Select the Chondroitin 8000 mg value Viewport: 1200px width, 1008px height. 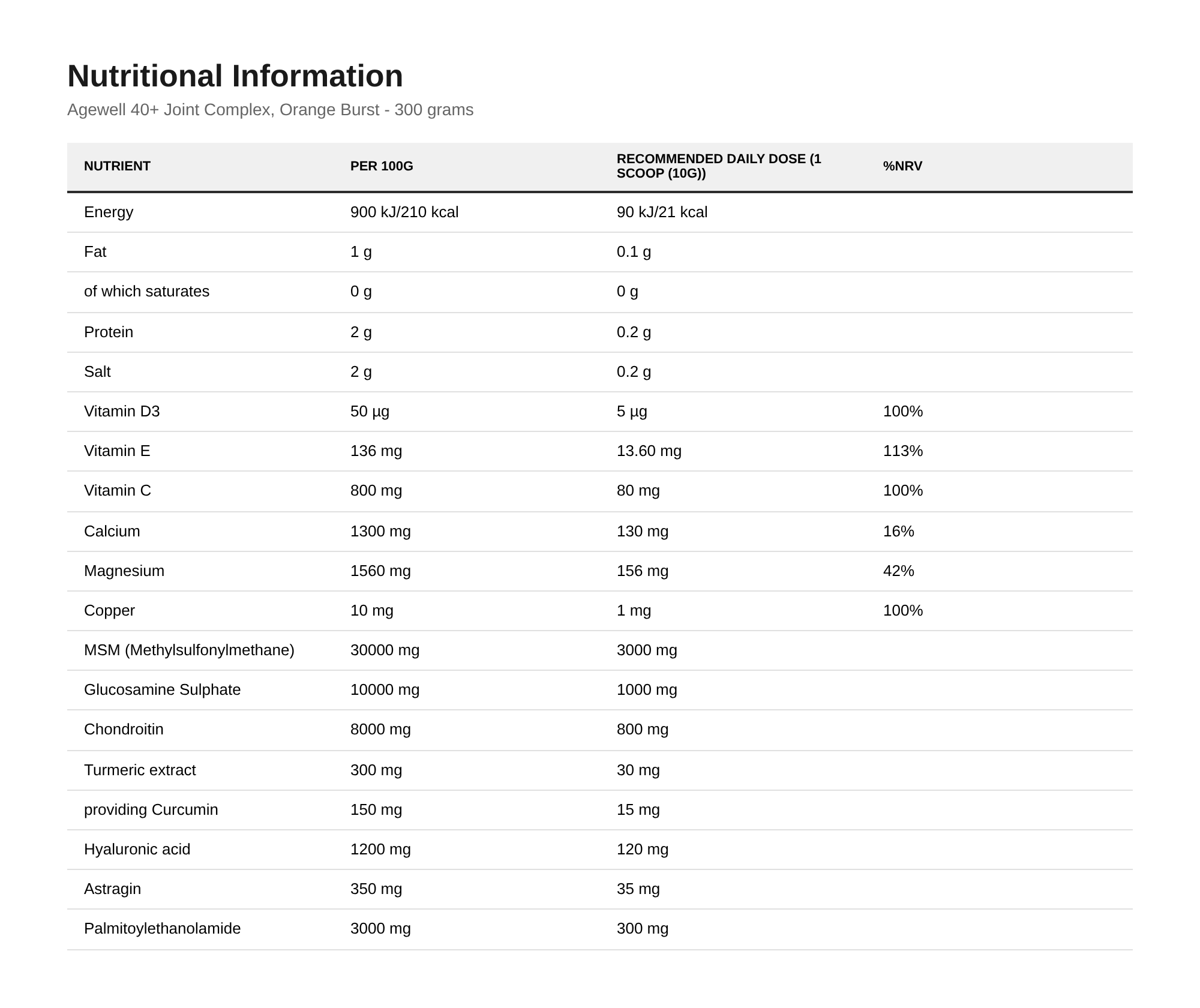coord(380,730)
